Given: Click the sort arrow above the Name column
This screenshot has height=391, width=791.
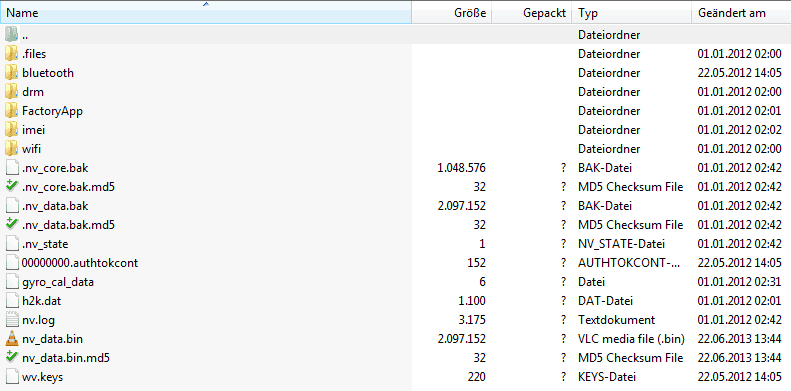Looking at the screenshot, I should tap(206, 4).
